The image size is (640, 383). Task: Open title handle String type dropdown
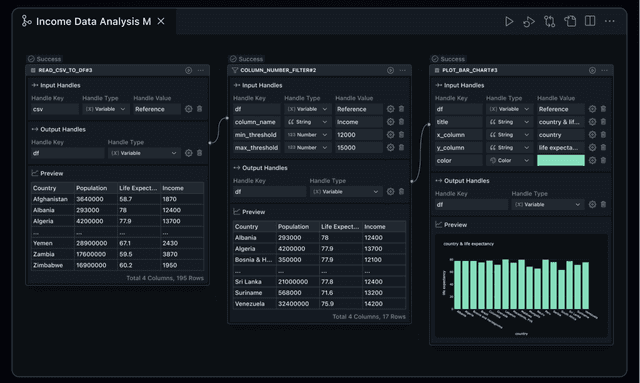point(509,122)
